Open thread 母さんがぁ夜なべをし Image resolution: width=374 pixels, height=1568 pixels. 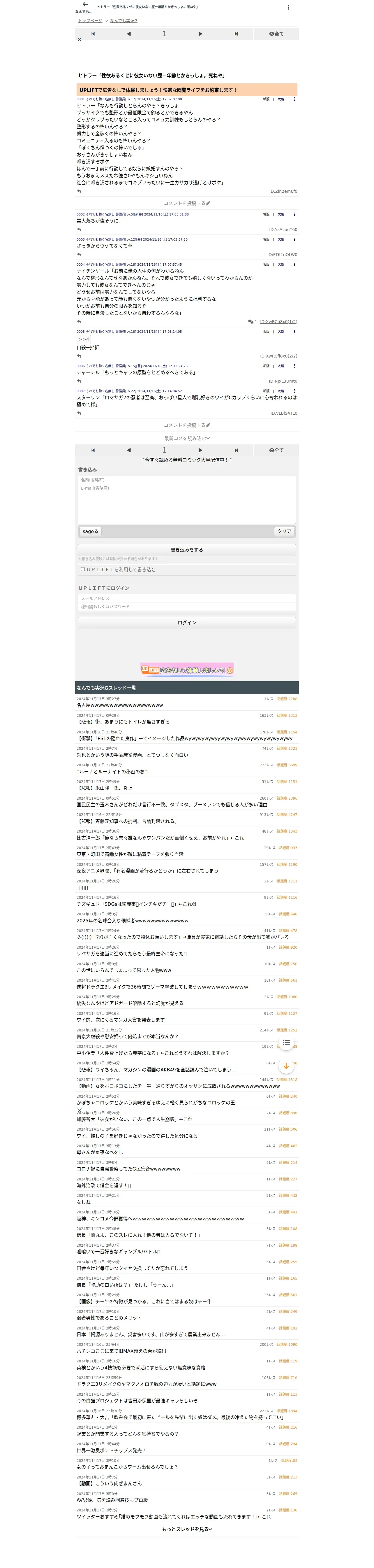[x=100, y=1152]
